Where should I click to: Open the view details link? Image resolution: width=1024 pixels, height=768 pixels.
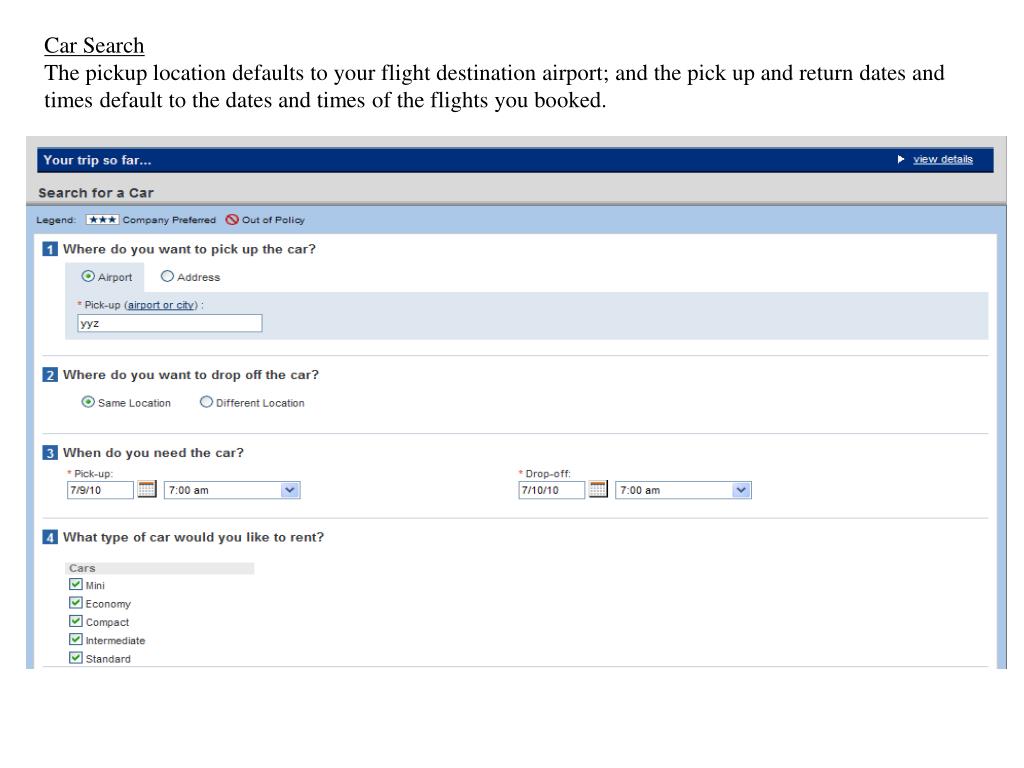coord(942,159)
